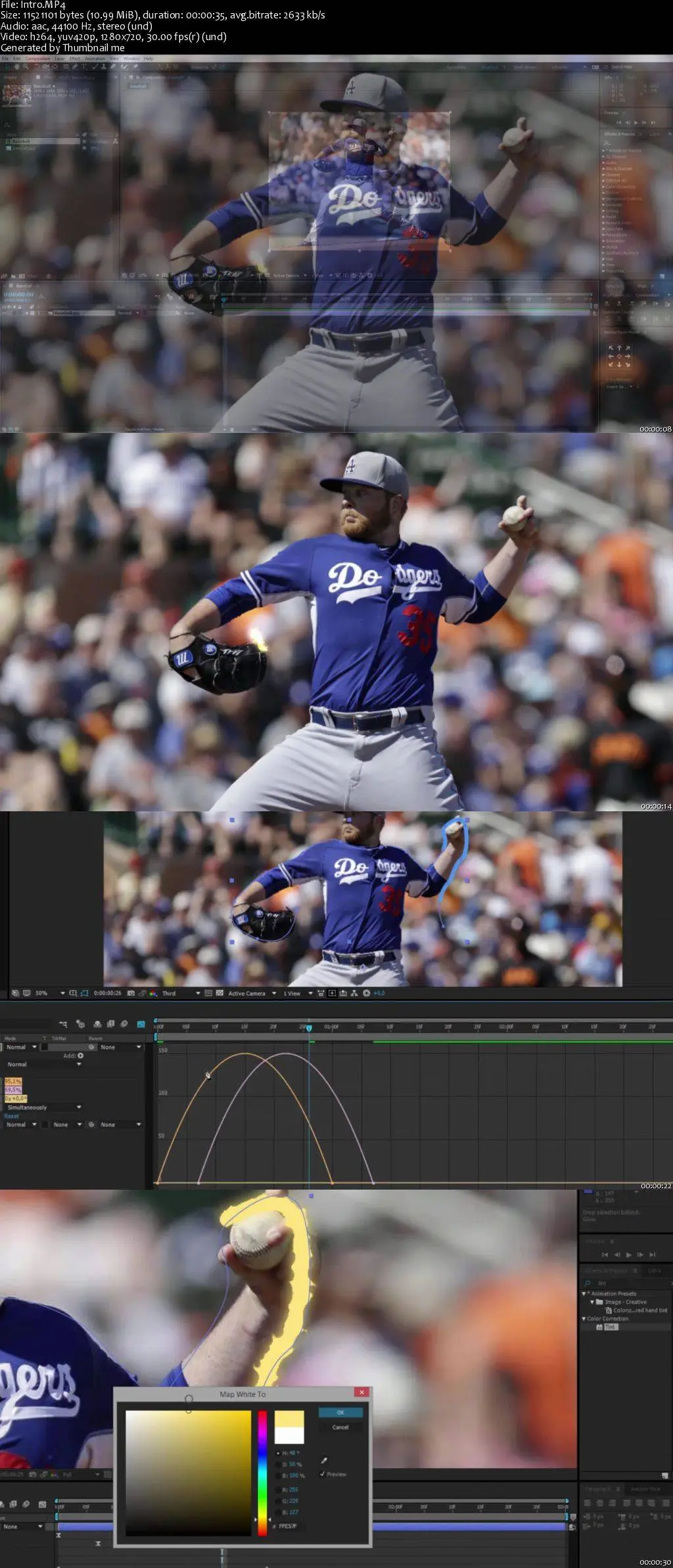Click the Reset Exposure icon beside +0,0
Viewport: 673px width, 1568px height.
pos(367,993)
